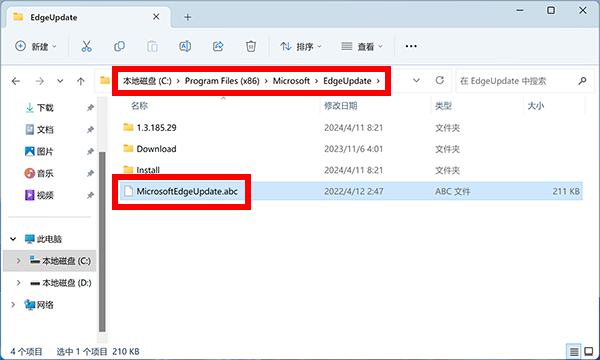The height and width of the screenshot is (360, 600).
Task: Click pin icon next to 音乐
Action: [90, 173]
